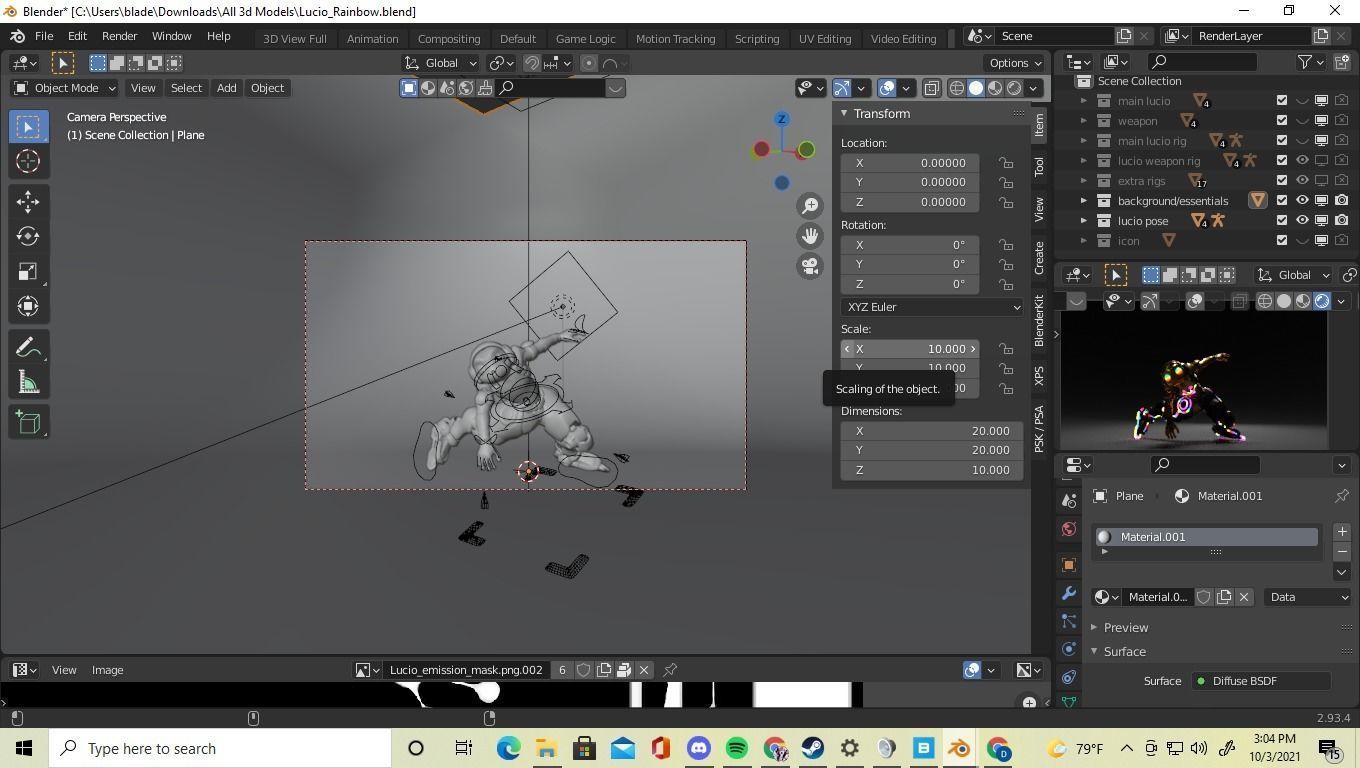
Task: Disable lucio pose in renders (camera icon)
Action: [x=1341, y=221]
